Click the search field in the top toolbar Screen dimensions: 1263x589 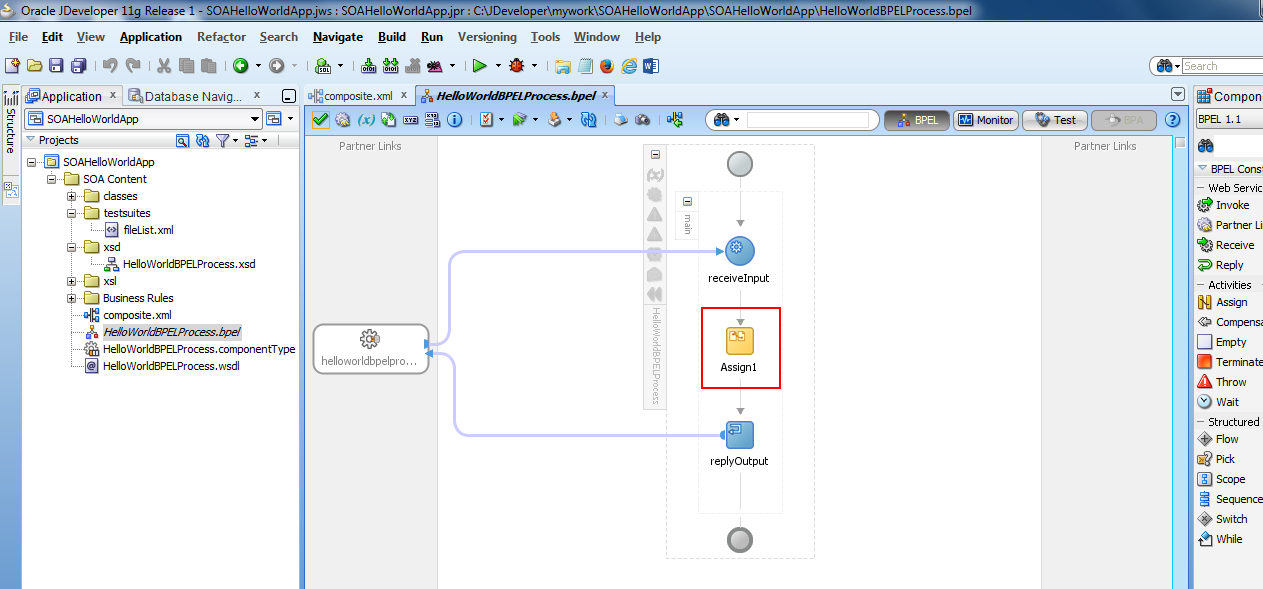[1218, 66]
